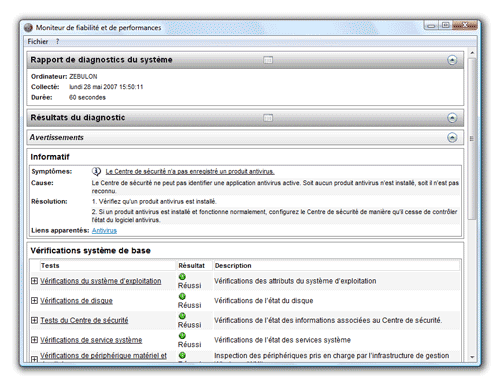Open Vérifications de service système link
Image resolution: width=500 pixels, height=387 pixels.
point(91,340)
